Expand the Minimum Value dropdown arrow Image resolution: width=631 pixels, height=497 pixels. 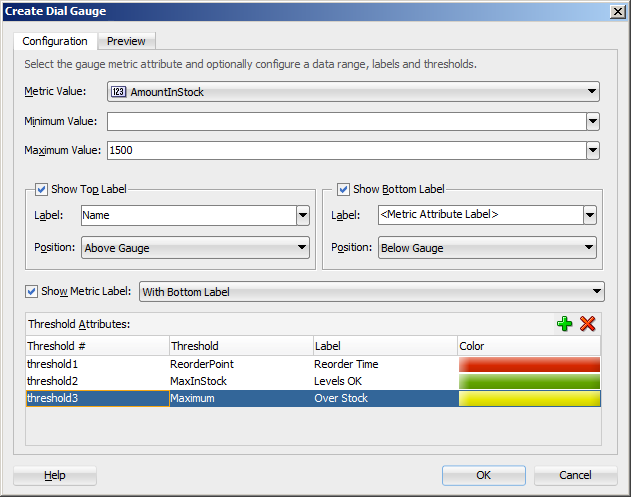pyautogui.click(x=593, y=122)
